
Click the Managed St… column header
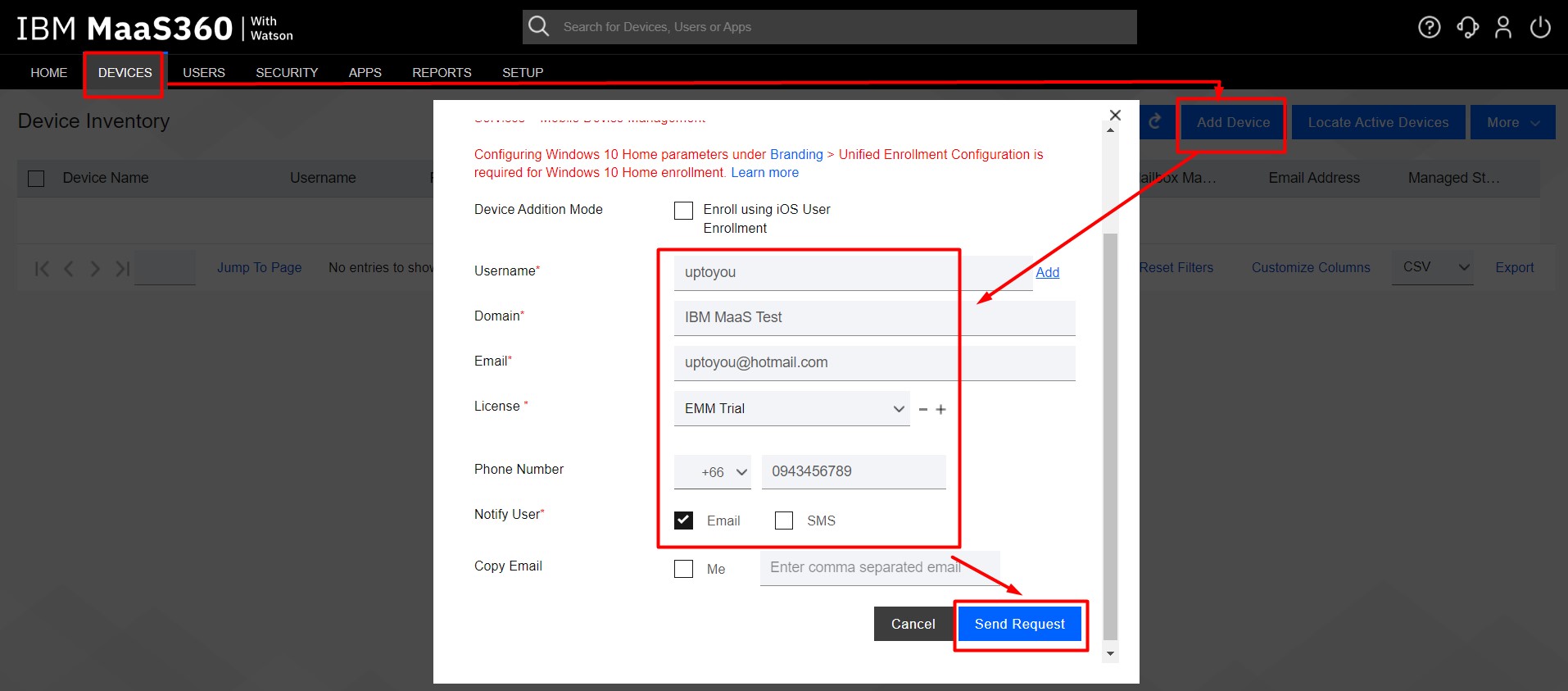click(1453, 178)
